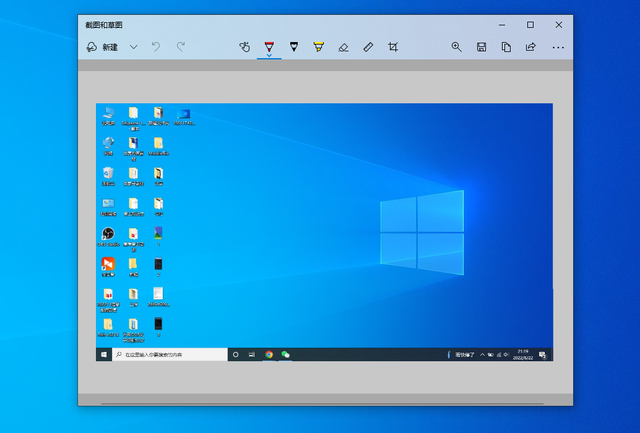640x433 pixels.
Task: Toggle the ruler tool
Action: pos(368,47)
